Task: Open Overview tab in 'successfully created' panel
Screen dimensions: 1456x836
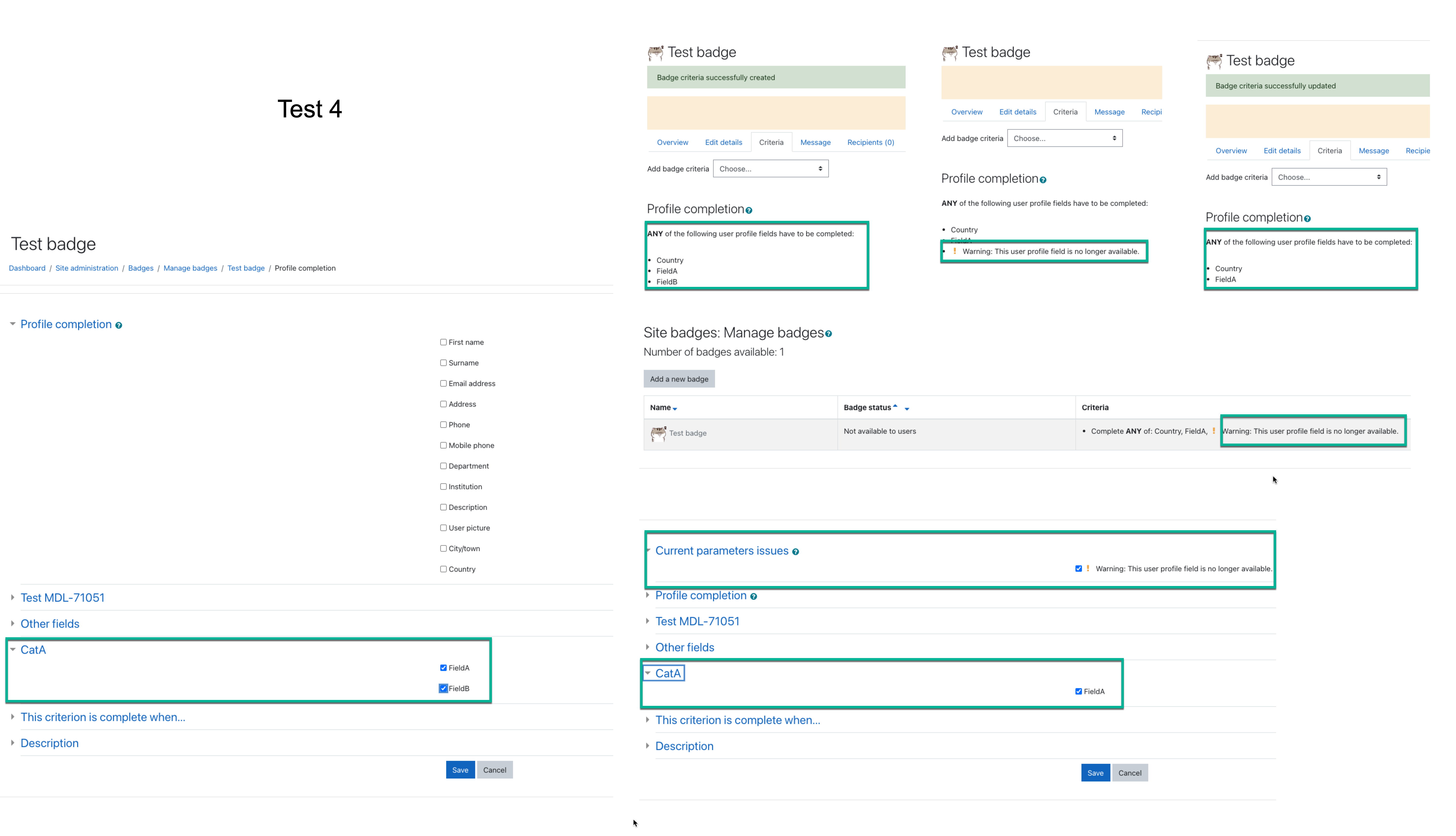Action: click(672, 142)
